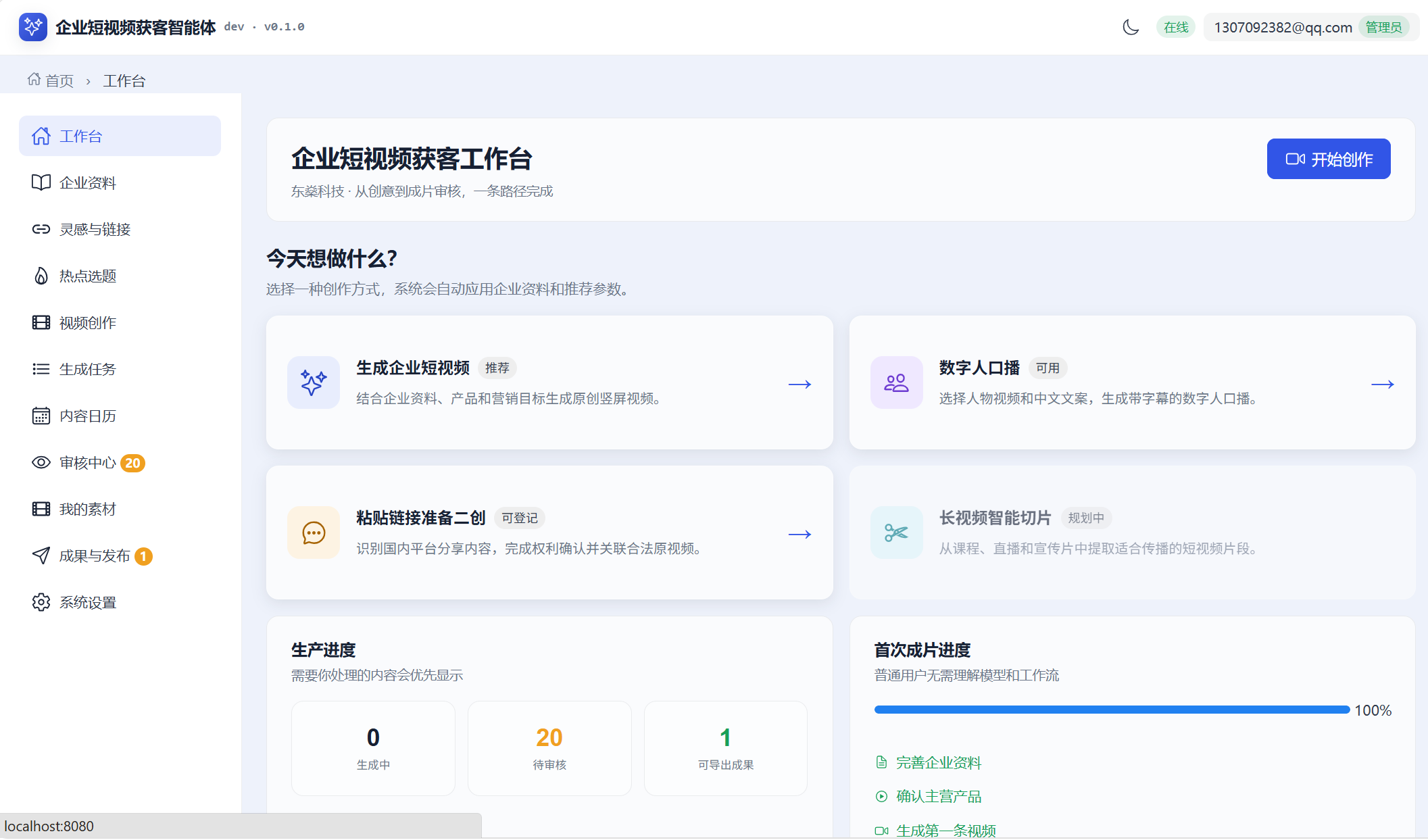Open the 待审核 stat card showing 20
The image size is (1428, 840).
pos(549,748)
